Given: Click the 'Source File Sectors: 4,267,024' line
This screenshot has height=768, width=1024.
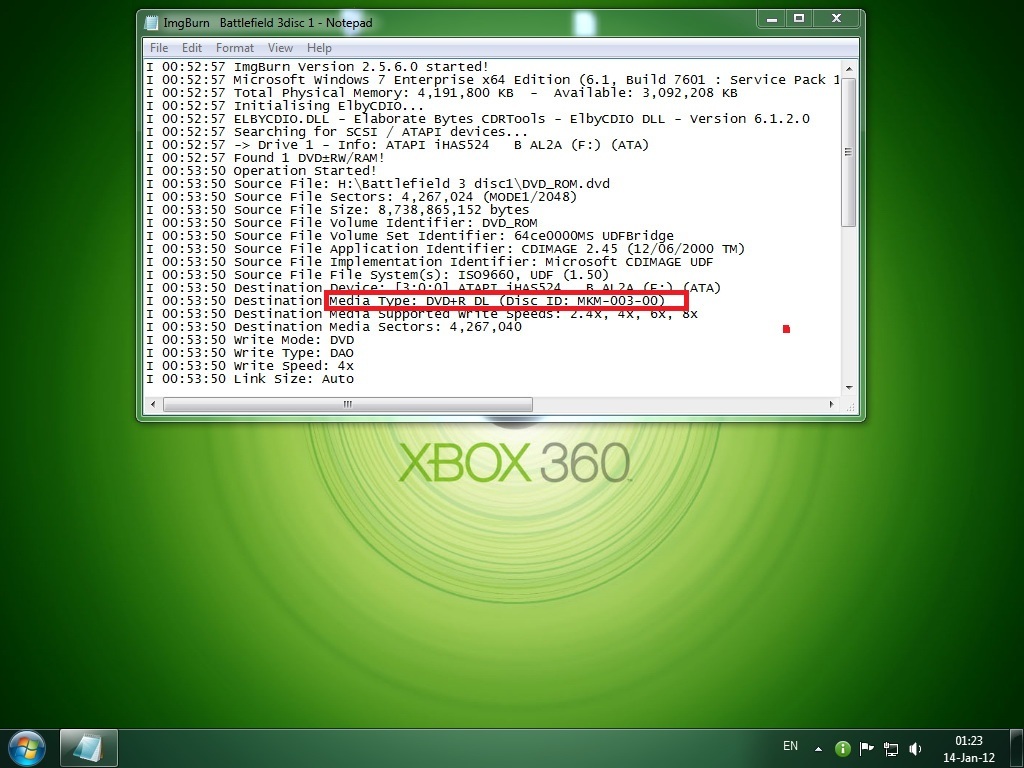Looking at the screenshot, I should [x=361, y=197].
